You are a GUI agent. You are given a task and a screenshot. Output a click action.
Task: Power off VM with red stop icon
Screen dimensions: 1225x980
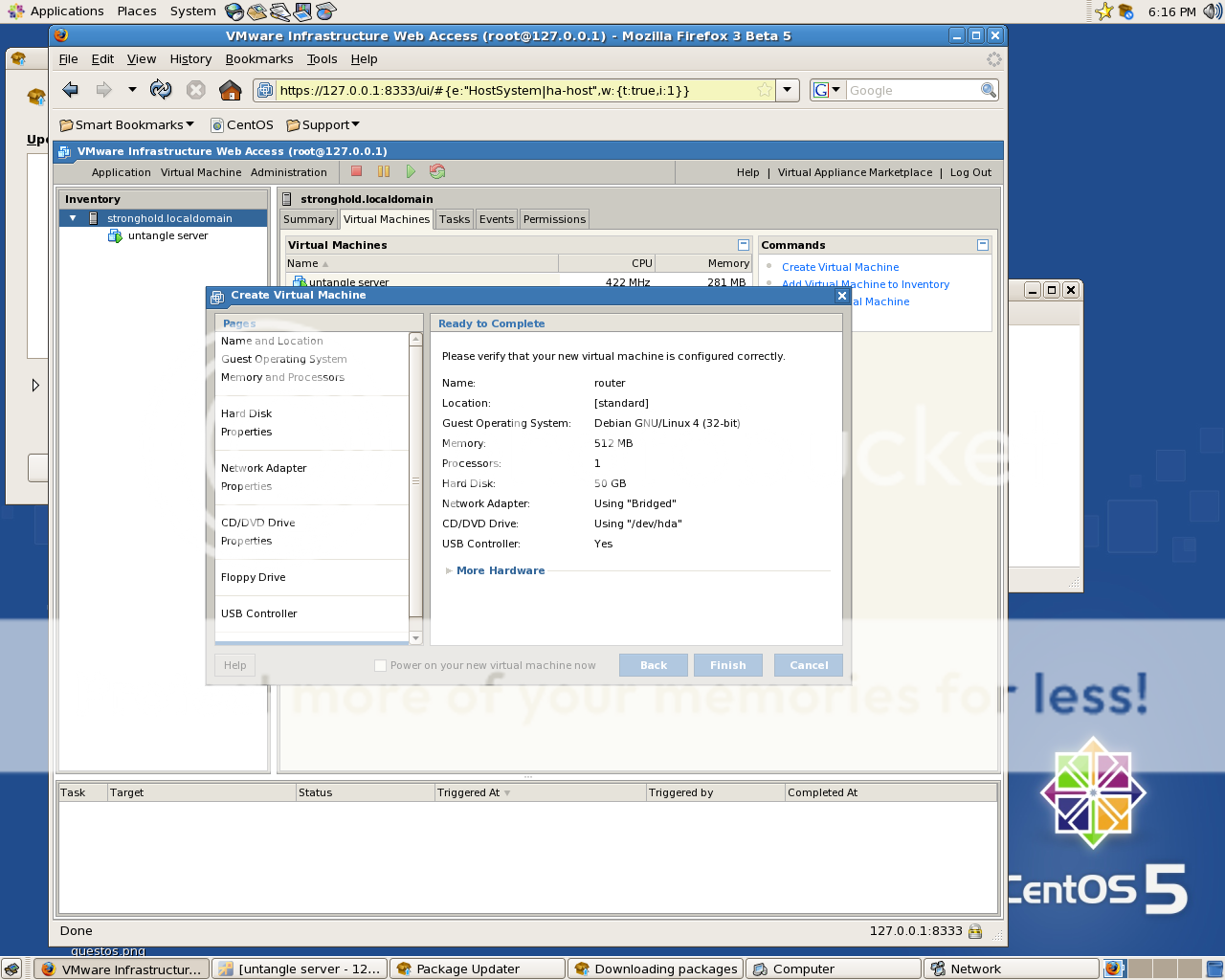[x=356, y=171]
